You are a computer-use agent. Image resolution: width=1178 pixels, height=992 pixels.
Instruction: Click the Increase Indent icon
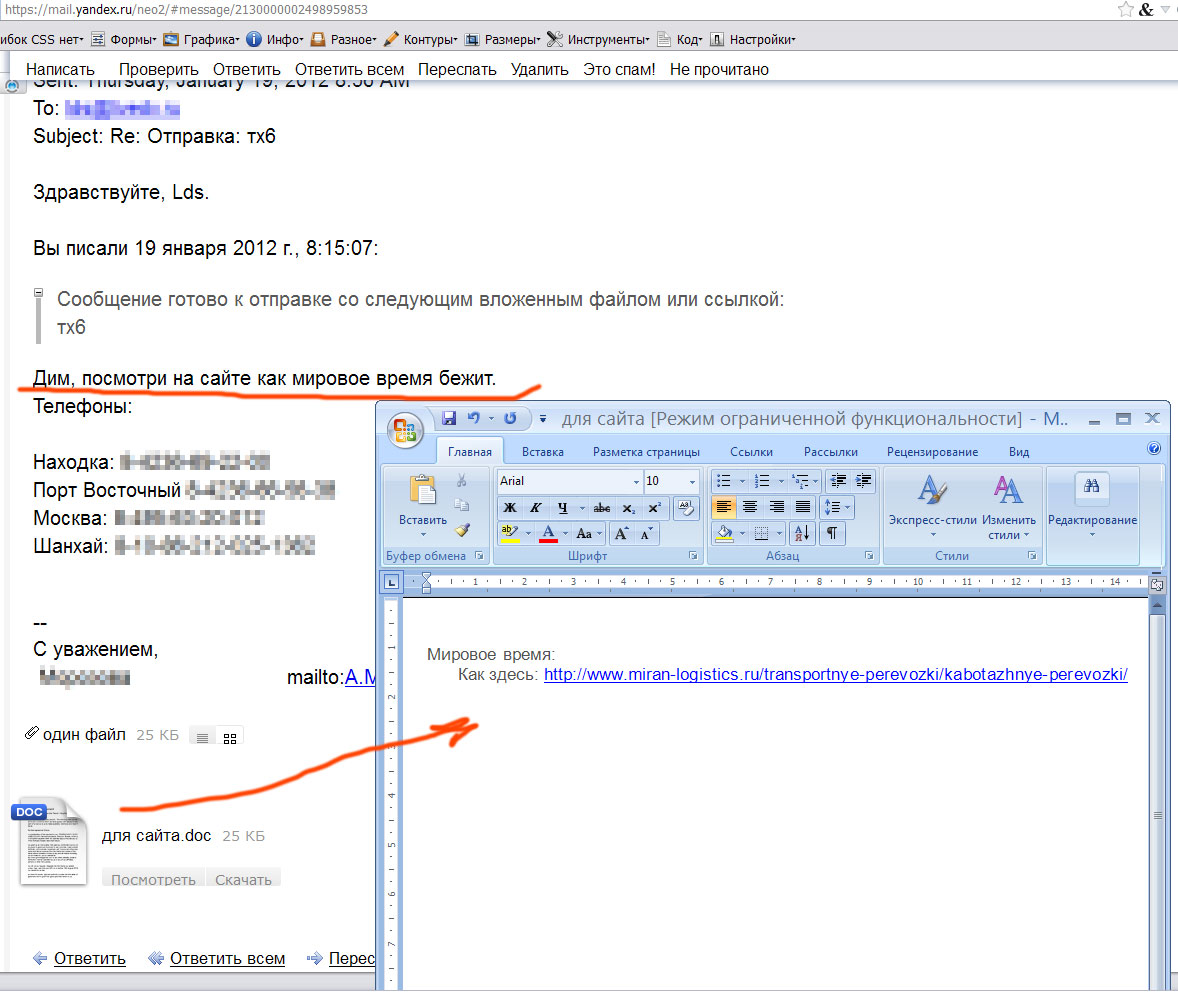(x=863, y=481)
